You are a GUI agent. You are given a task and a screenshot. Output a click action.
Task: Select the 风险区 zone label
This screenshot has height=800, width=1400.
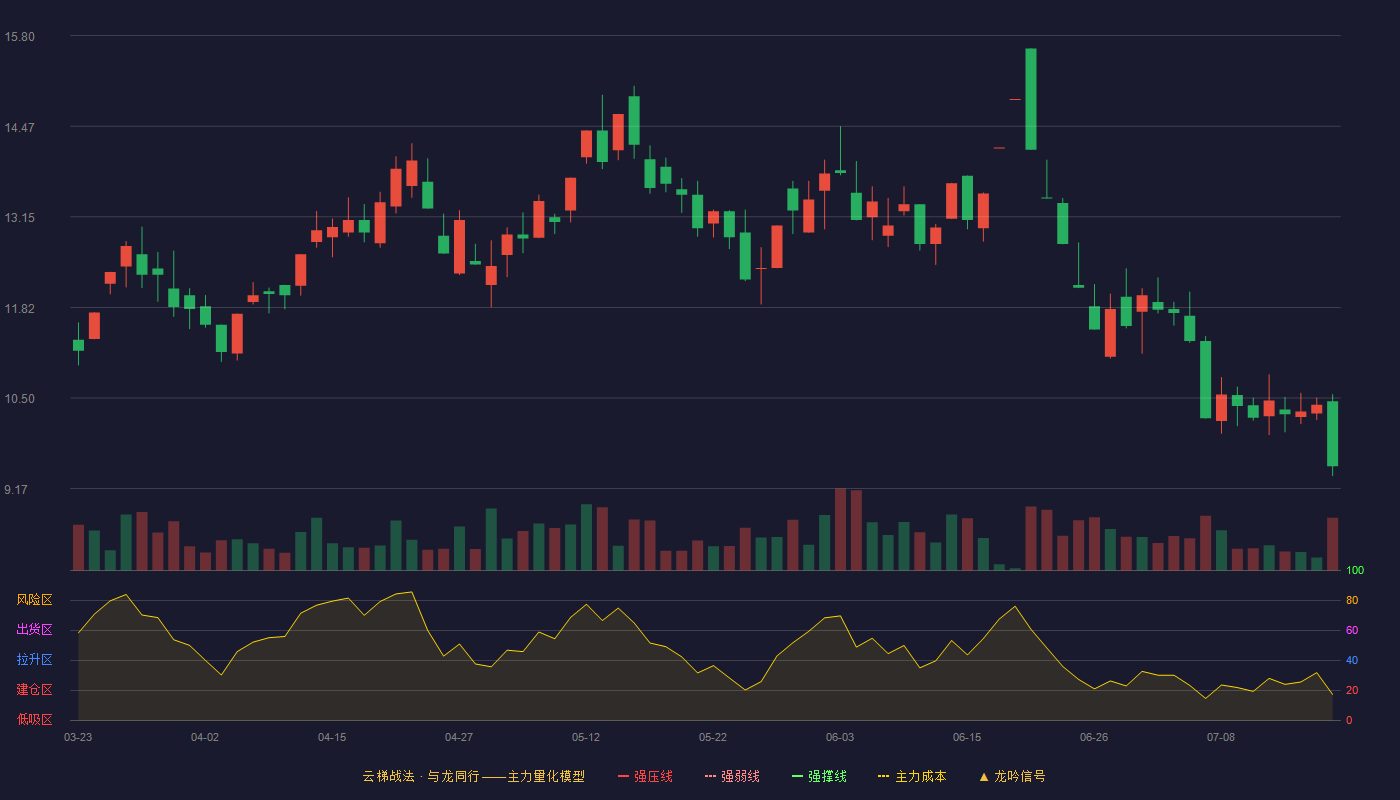(34, 600)
